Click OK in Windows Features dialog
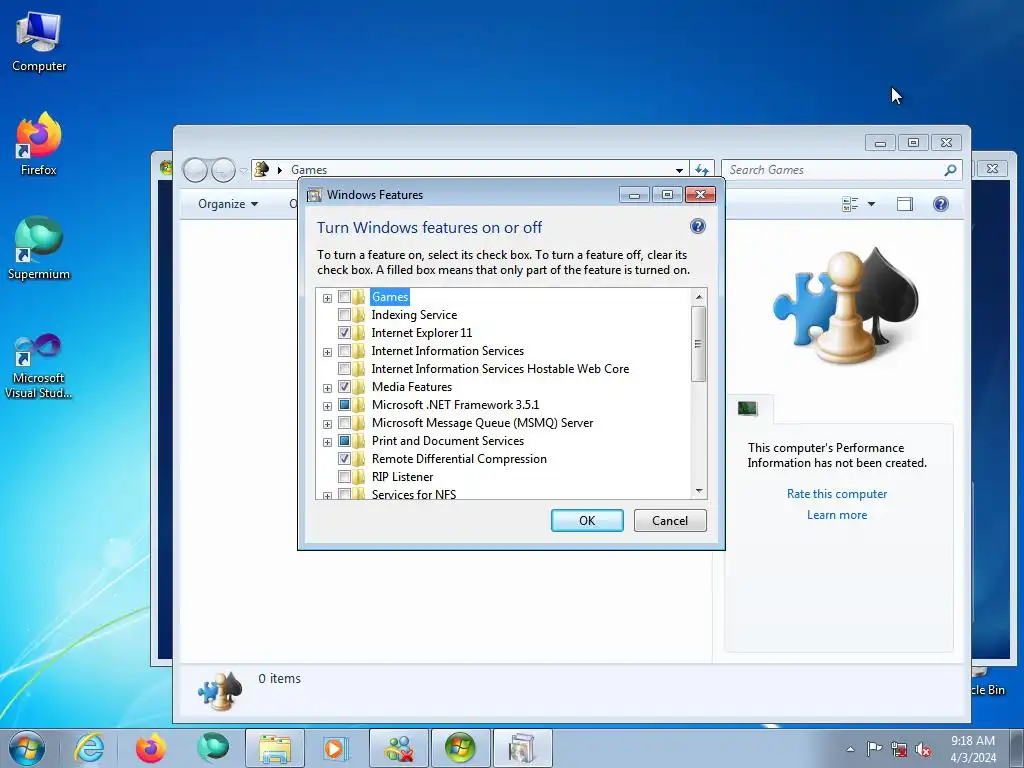The width and height of the screenshot is (1024, 768). pyautogui.click(x=587, y=520)
